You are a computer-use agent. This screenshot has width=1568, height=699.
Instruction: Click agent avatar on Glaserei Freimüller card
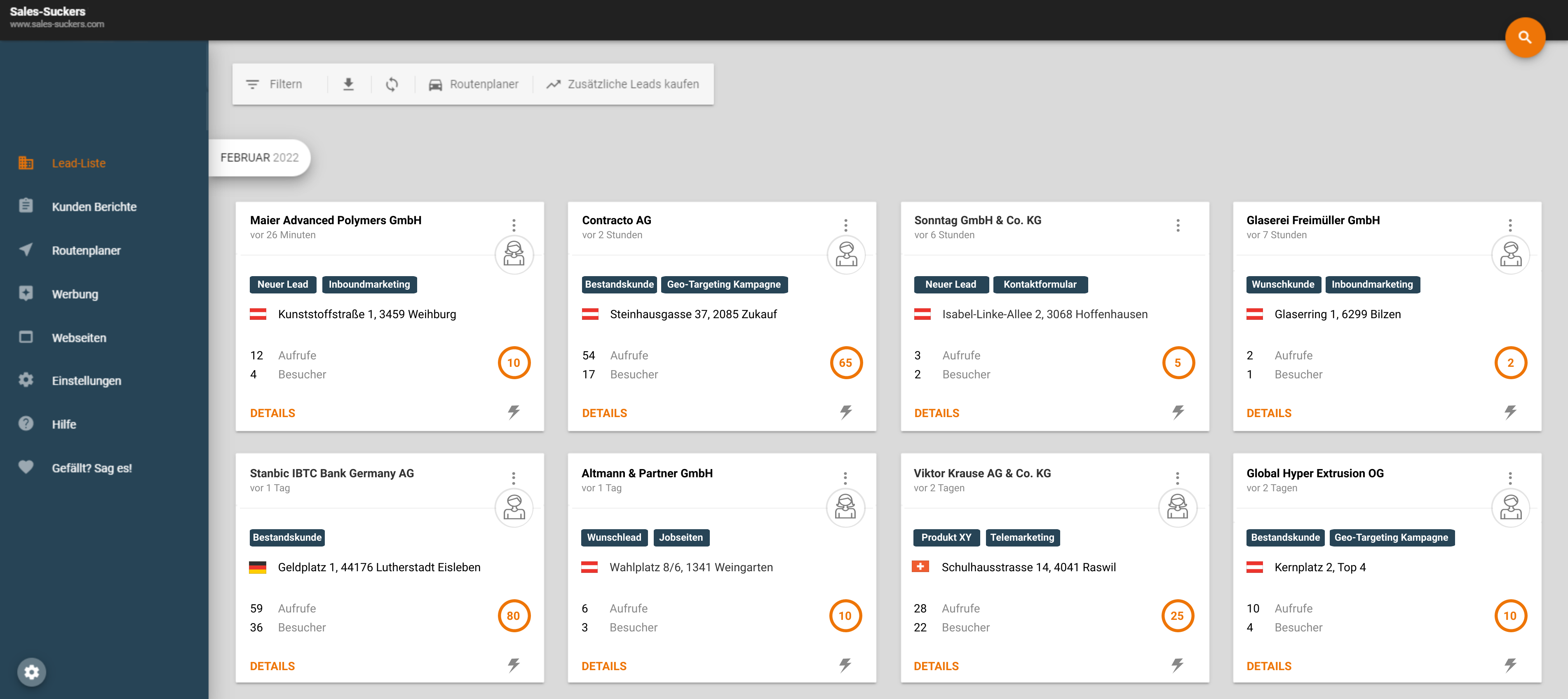pos(1510,254)
